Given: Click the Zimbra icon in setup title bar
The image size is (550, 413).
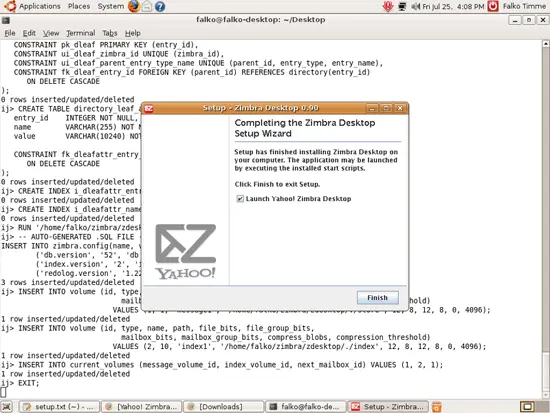Looking at the screenshot, I should (x=149, y=108).
